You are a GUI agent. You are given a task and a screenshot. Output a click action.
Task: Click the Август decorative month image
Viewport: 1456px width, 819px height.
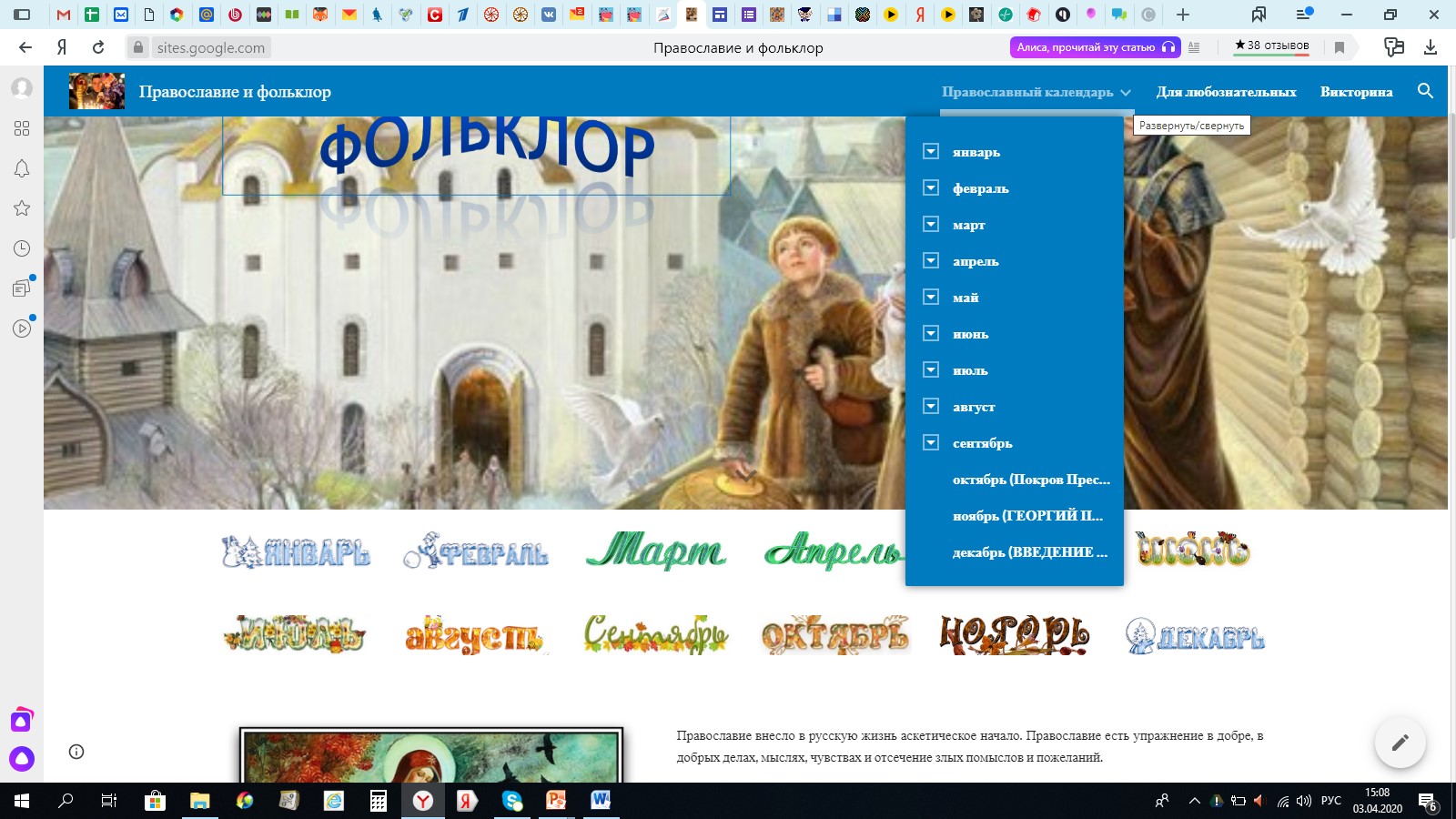click(x=474, y=635)
